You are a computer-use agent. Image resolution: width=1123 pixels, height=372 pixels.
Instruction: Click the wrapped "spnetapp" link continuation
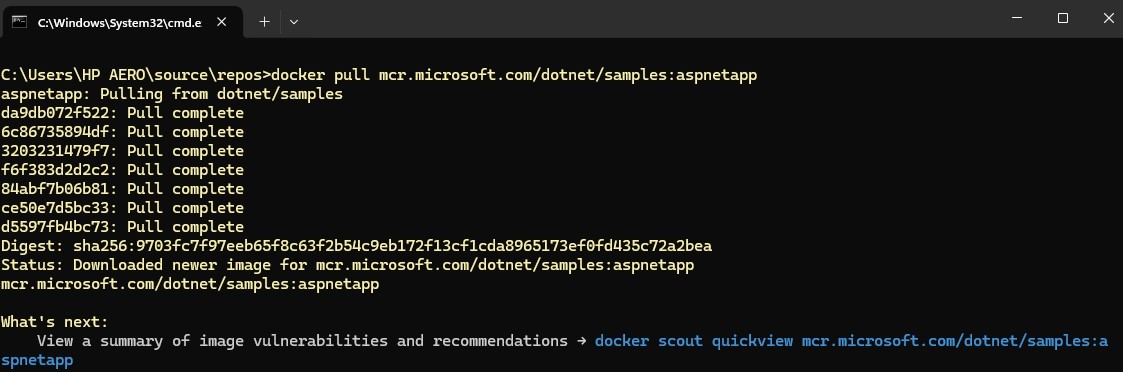click(x=37, y=360)
